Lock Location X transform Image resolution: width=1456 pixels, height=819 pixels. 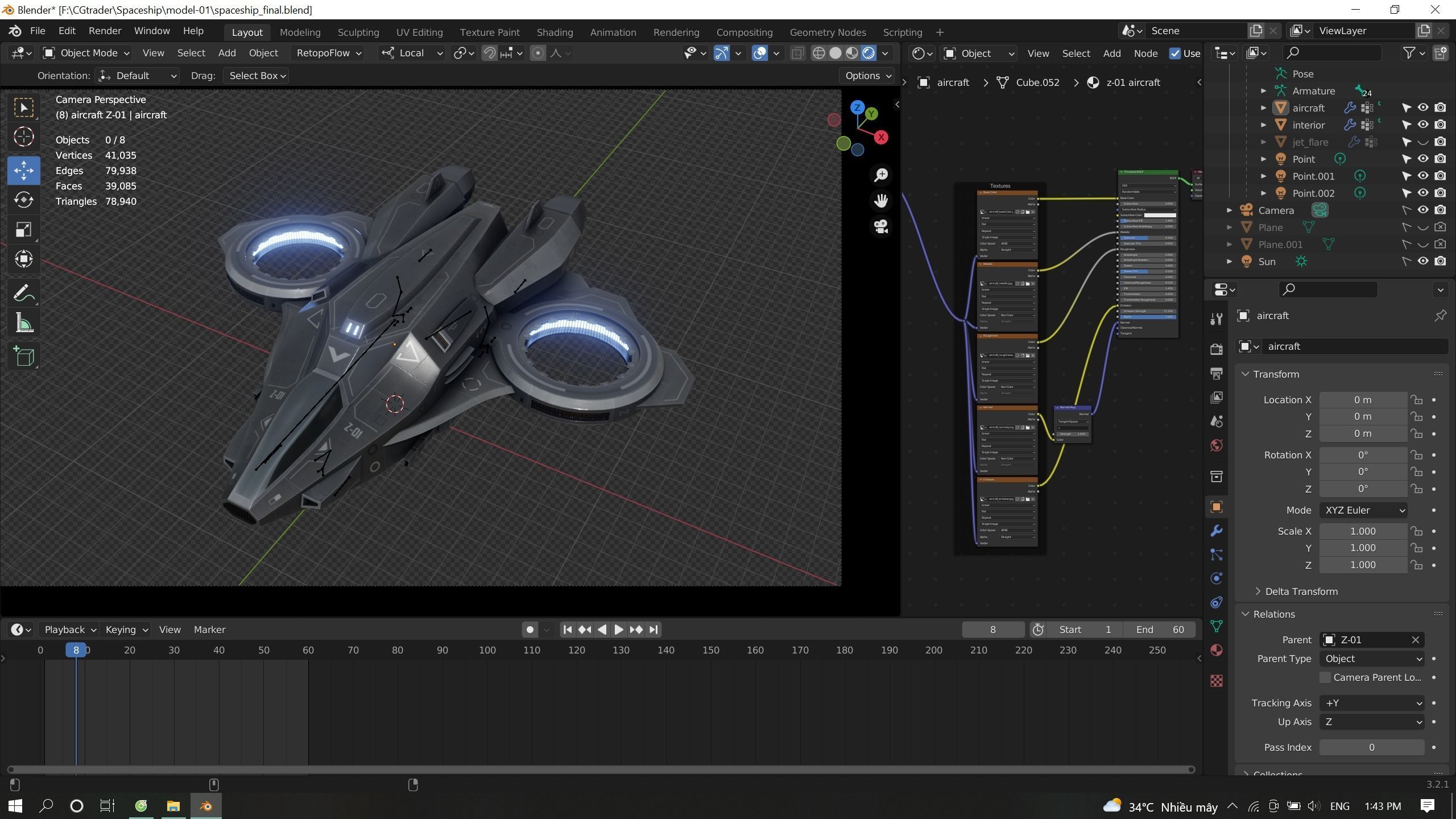(x=1416, y=400)
